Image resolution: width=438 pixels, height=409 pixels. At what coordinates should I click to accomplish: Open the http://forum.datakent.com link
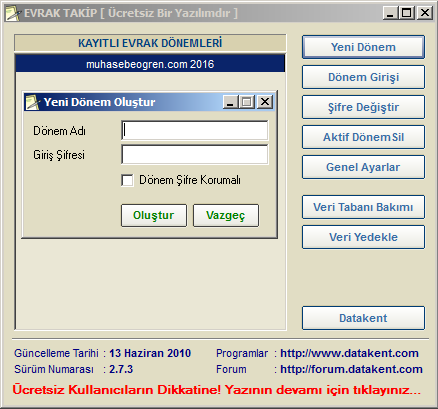coord(351,369)
